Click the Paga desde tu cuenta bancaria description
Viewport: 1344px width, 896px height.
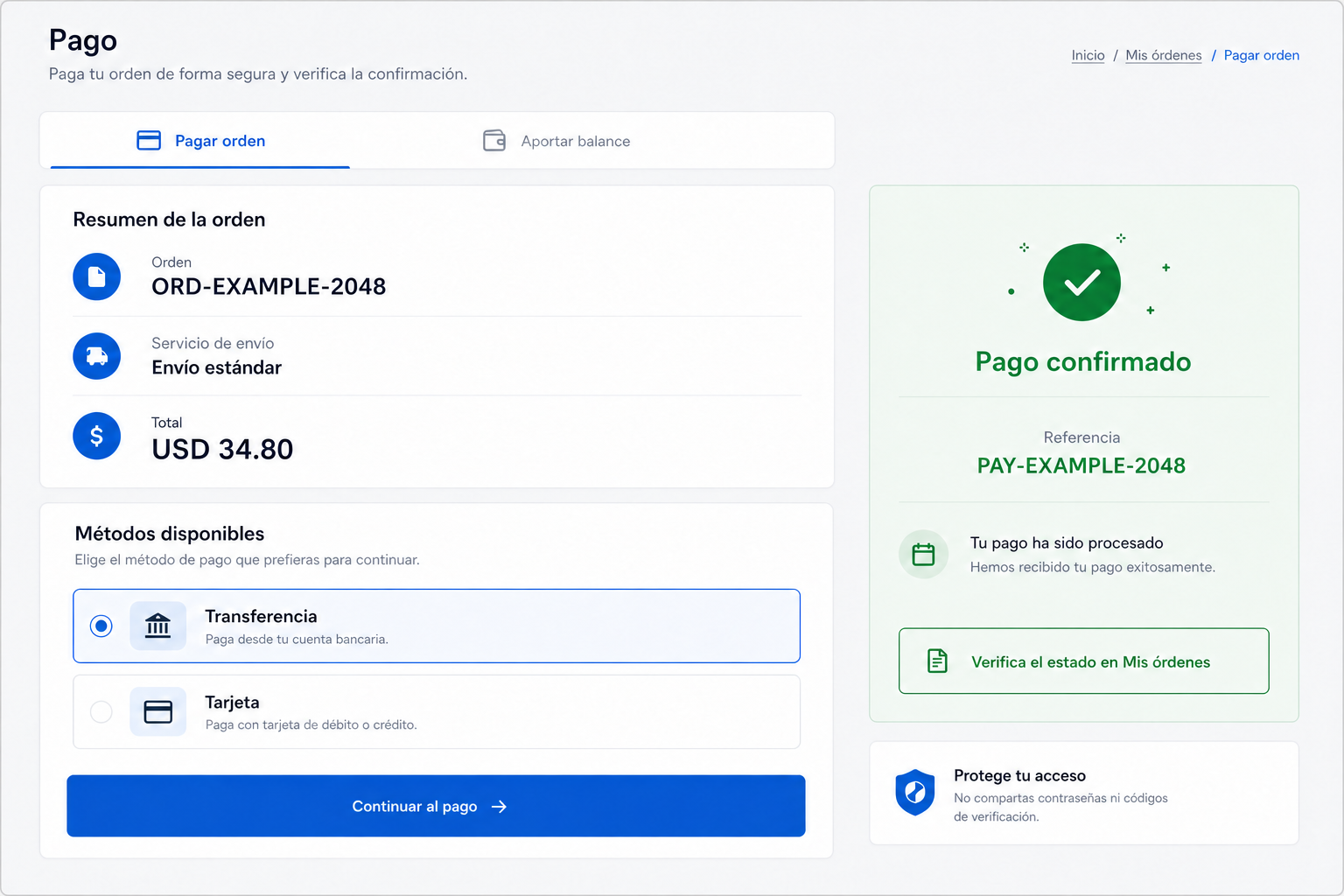tap(297, 640)
